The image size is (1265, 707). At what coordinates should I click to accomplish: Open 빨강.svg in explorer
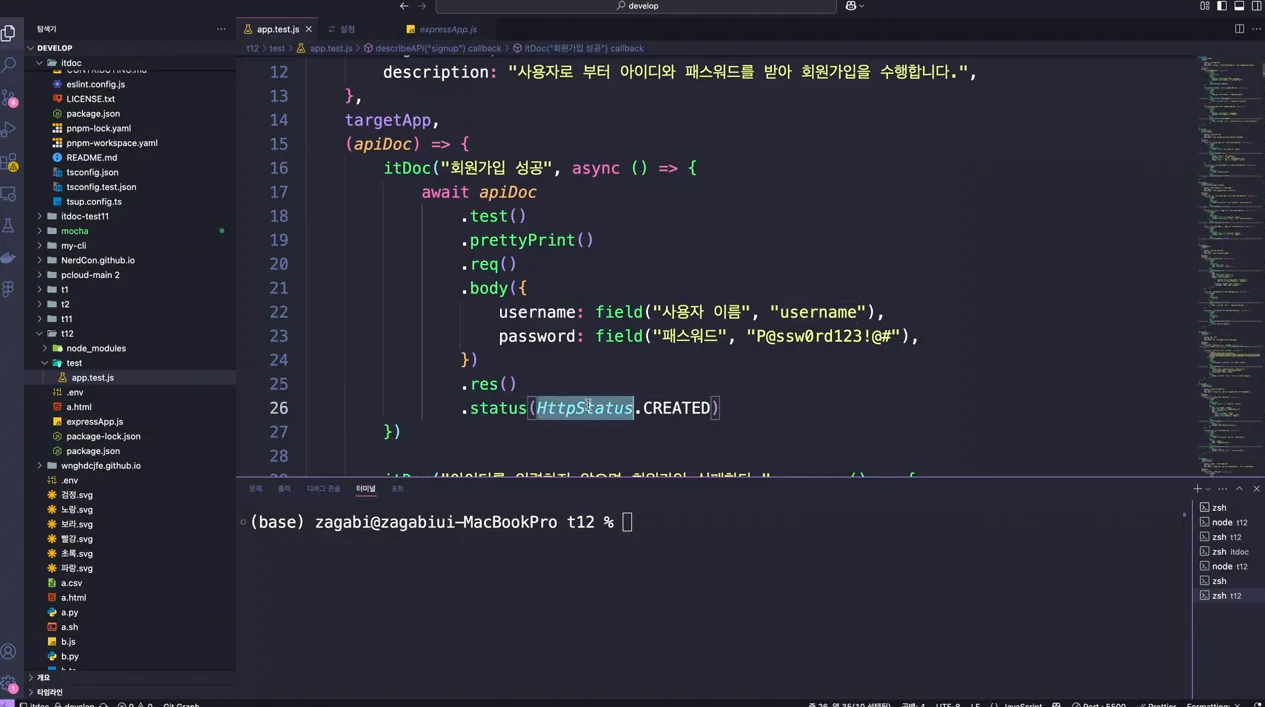tap(130, 539)
